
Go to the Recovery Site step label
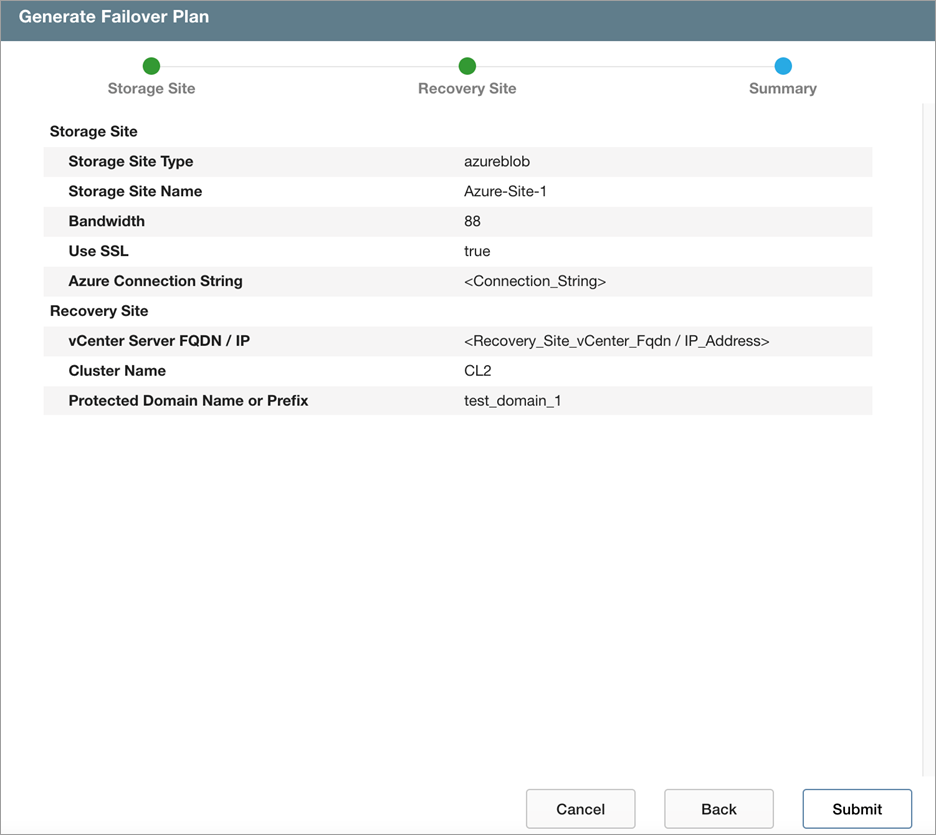point(467,89)
